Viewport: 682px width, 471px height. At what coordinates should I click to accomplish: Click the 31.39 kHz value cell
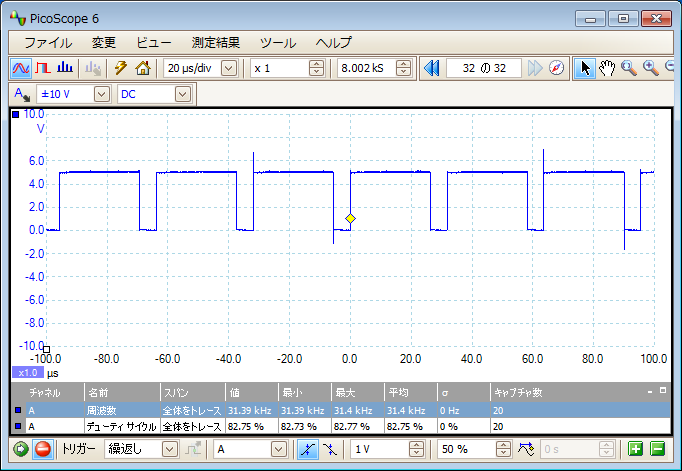(250, 411)
